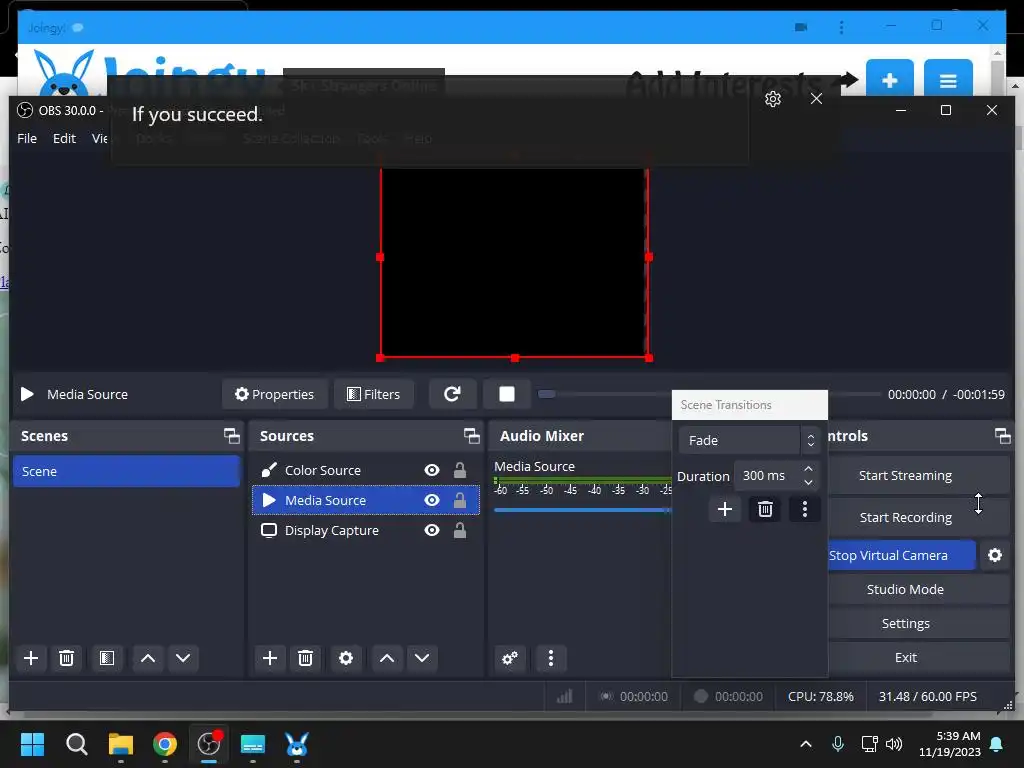This screenshot has width=1024, height=768.
Task: Select the Scene item in Scenes
Action: [126, 471]
